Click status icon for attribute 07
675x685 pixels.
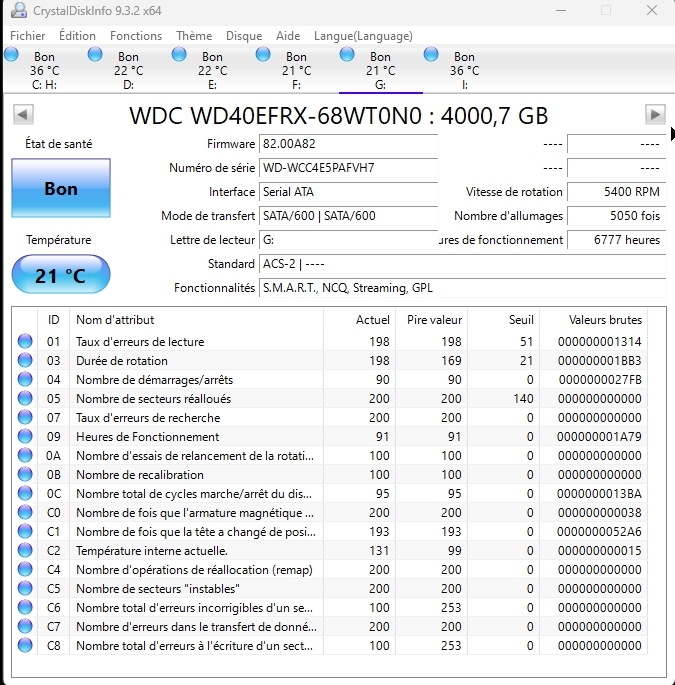pyautogui.click(x=25, y=417)
